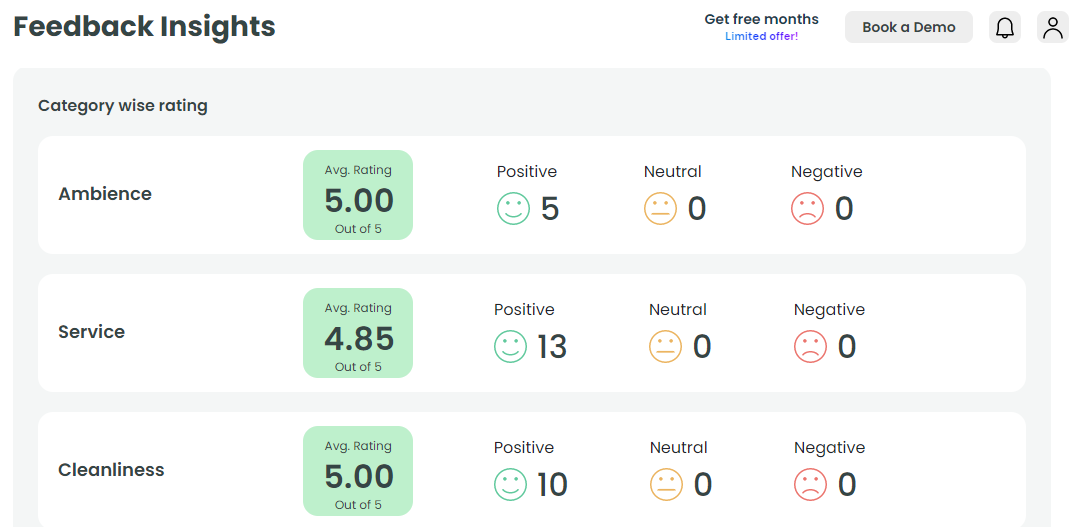Click the Service positive count 13
This screenshot has height=527, width=1083.
(x=552, y=347)
